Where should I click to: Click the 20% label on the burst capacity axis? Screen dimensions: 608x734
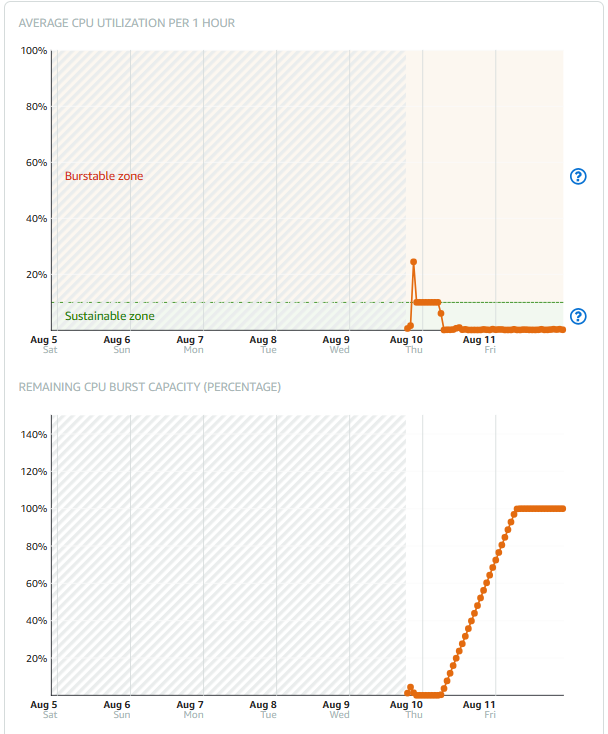point(36,658)
